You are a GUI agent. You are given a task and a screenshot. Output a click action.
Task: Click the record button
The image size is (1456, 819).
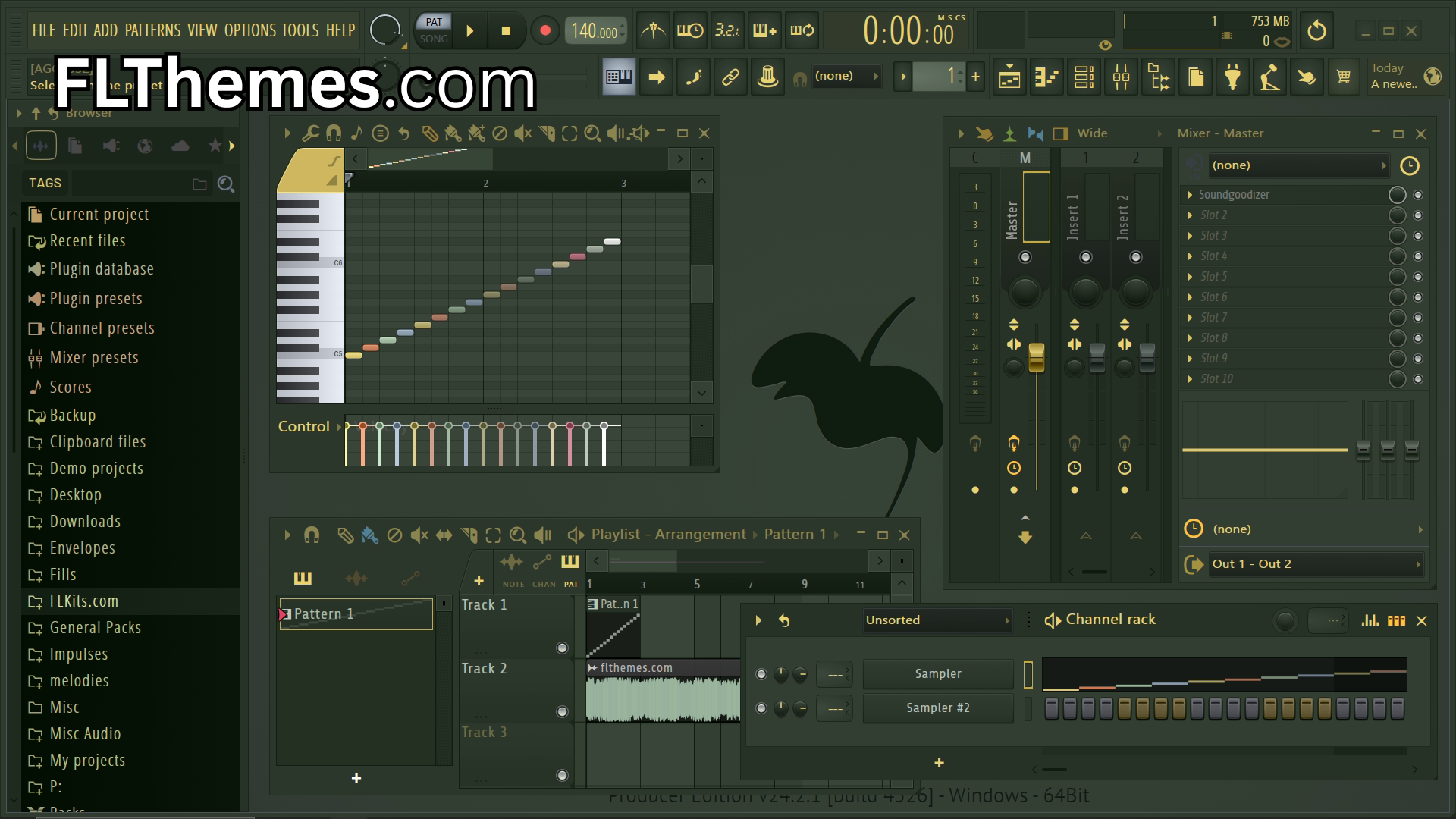pos(544,31)
